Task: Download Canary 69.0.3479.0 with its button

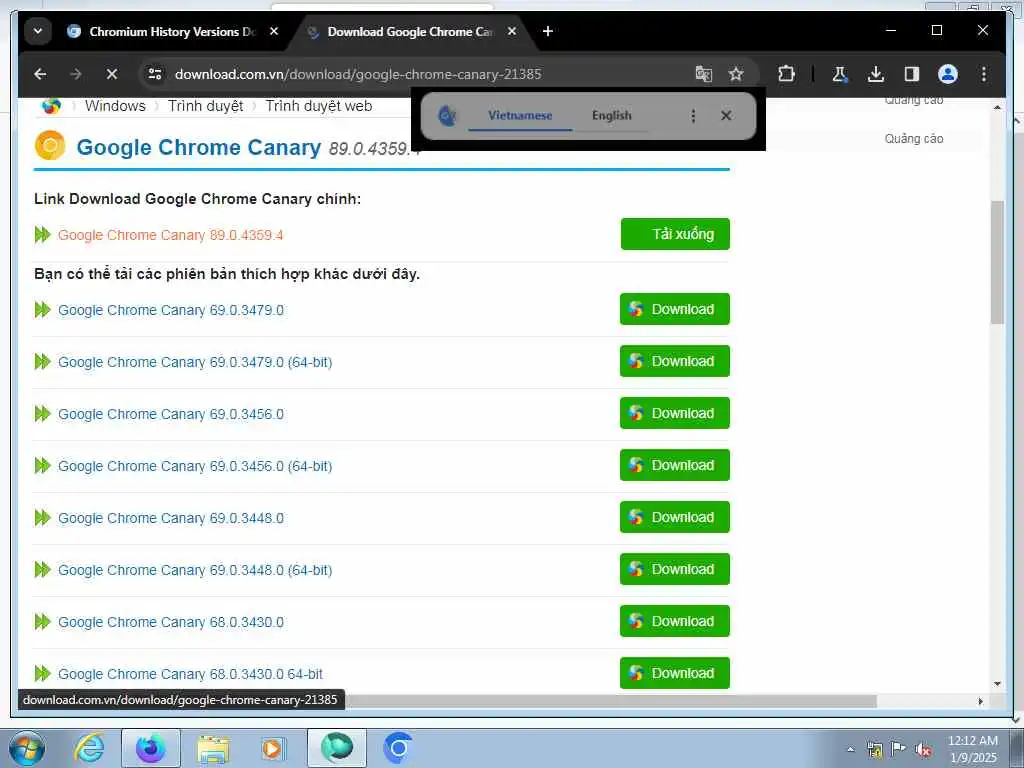Action: (x=675, y=309)
